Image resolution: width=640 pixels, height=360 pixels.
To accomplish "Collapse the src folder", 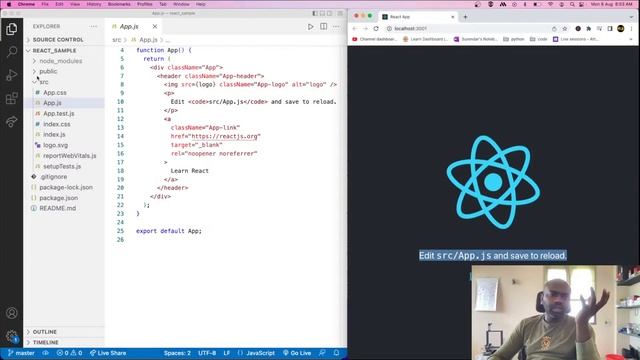I will point(63,82).
